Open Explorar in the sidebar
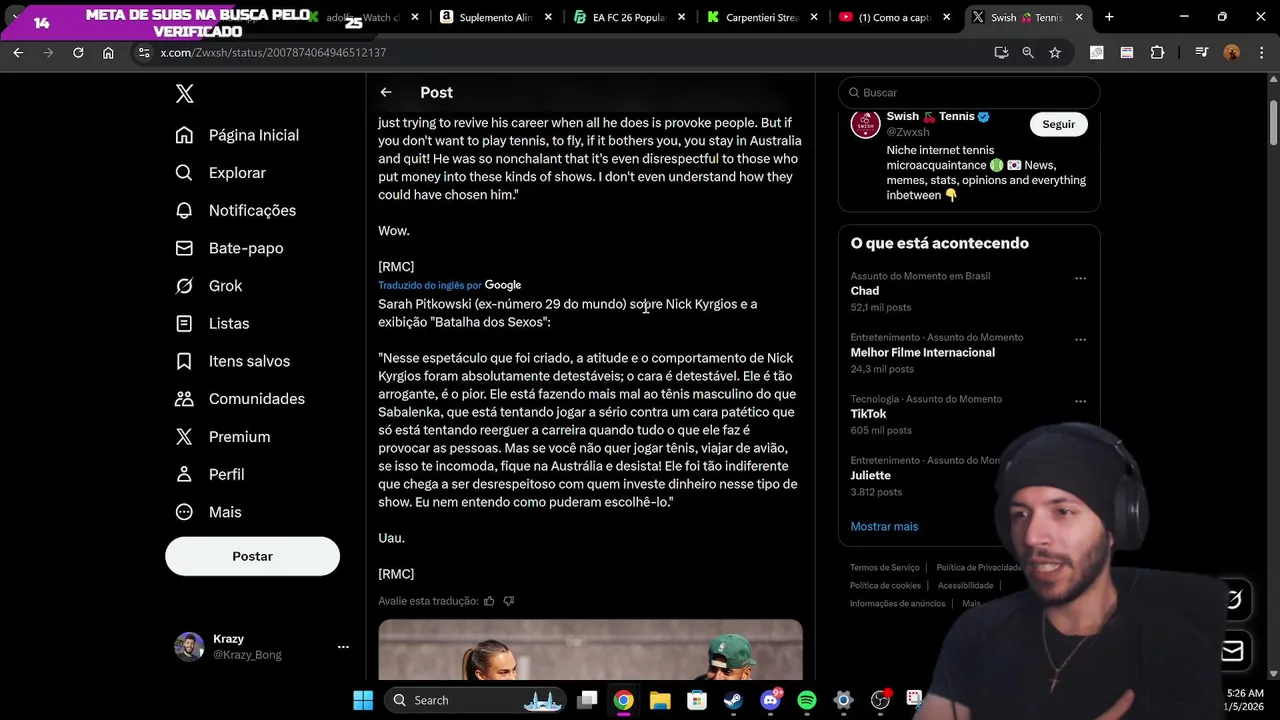This screenshot has height=720, width=1280. (221, 173)
